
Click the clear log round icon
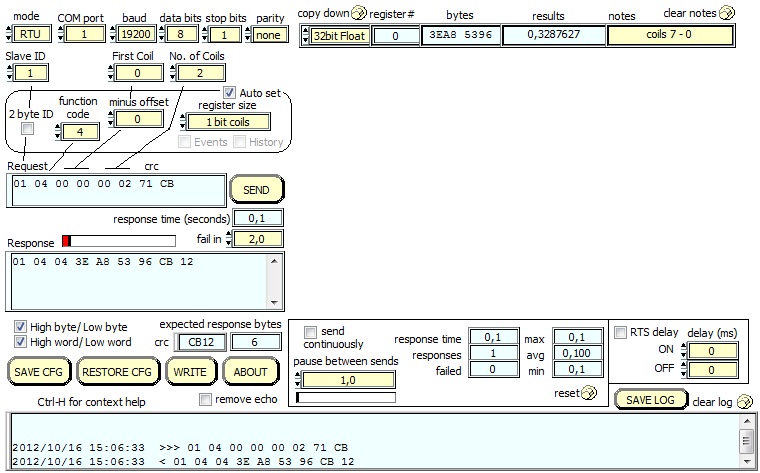point(744,402)
